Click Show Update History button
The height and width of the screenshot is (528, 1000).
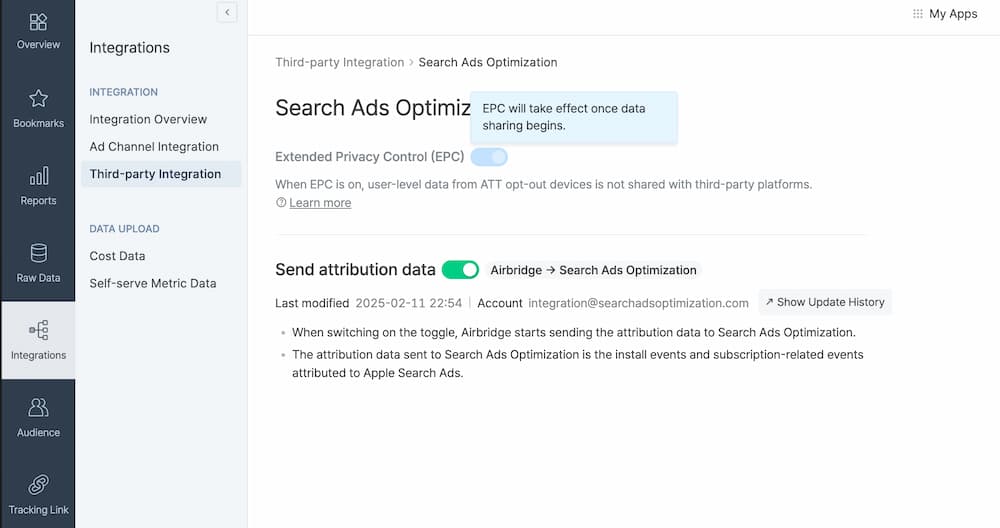click(x=825, y=302)
